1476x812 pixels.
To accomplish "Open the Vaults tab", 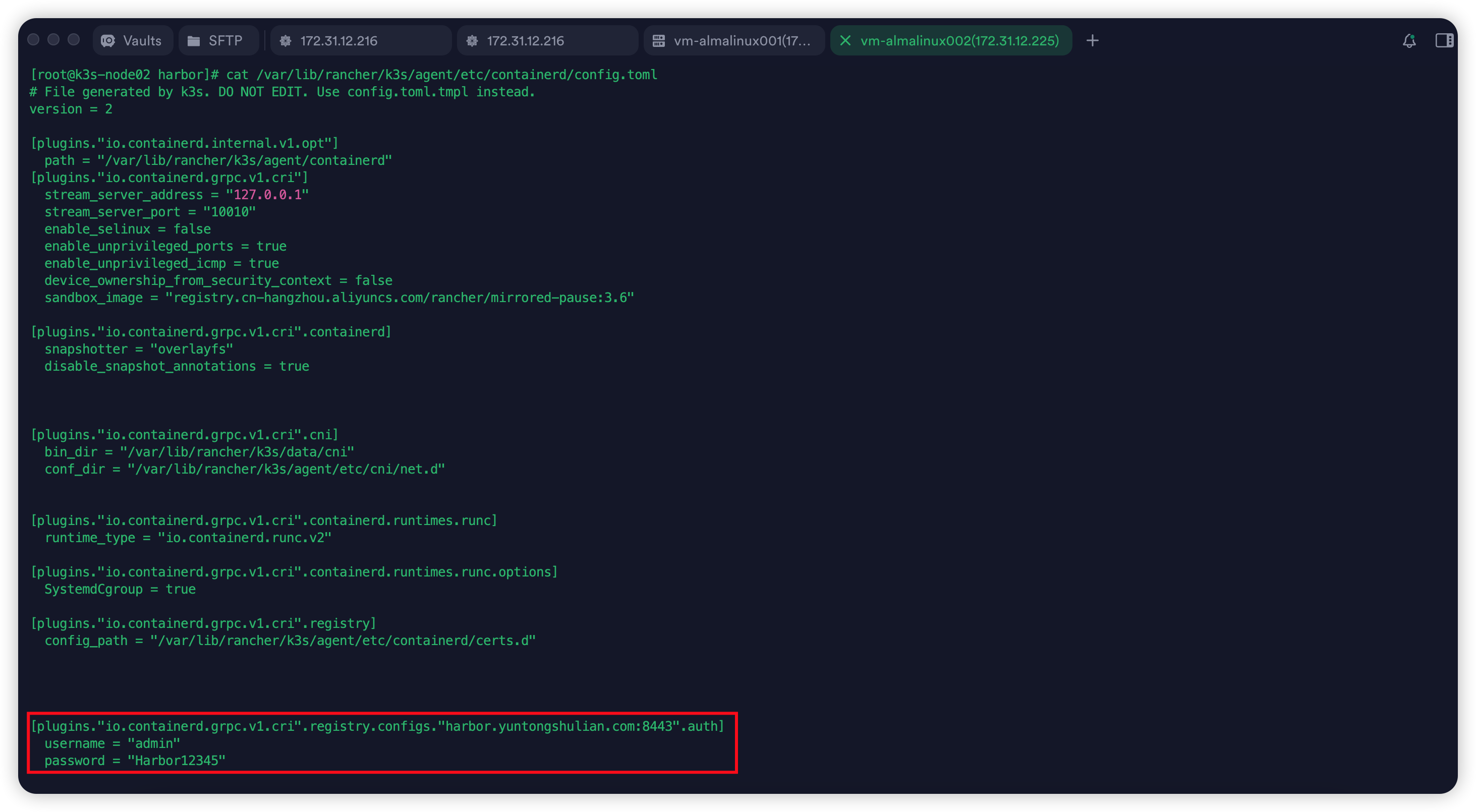I will 132,41.
